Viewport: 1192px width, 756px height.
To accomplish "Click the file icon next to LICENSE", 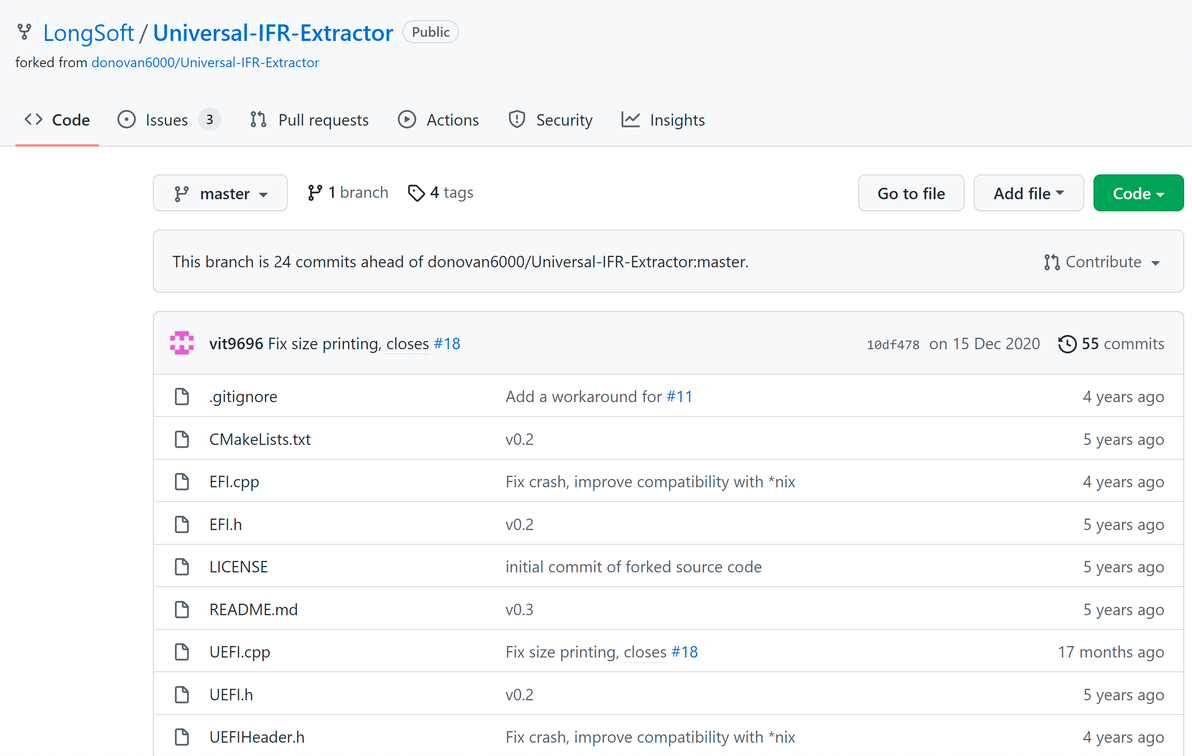I will 182,567.
